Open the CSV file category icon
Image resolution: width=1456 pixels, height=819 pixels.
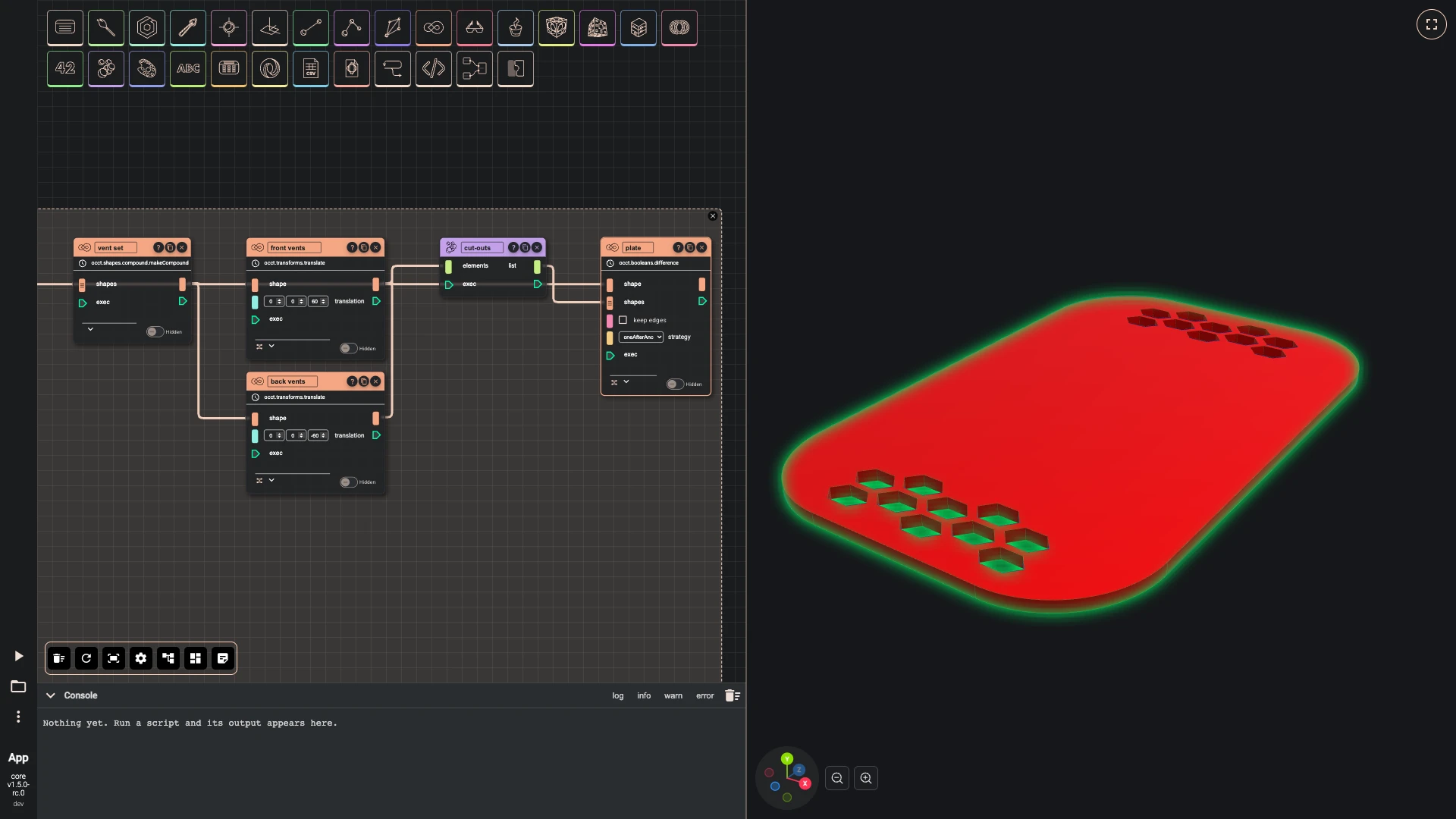tap(311, 69)
